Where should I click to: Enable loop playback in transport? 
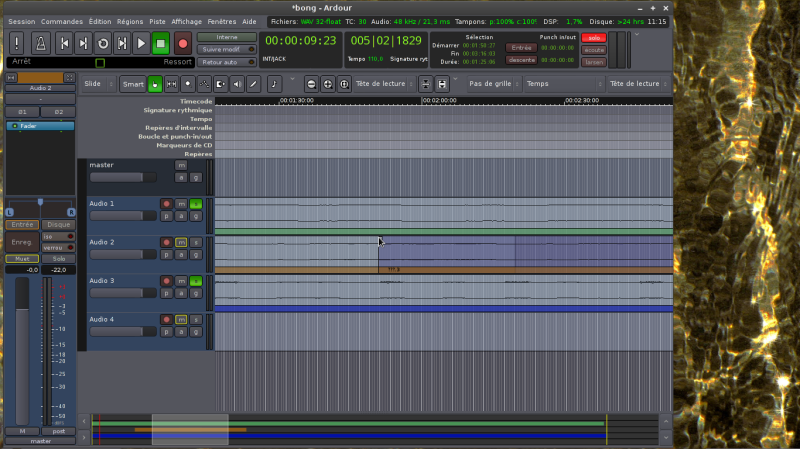click(x=102, y=43)
